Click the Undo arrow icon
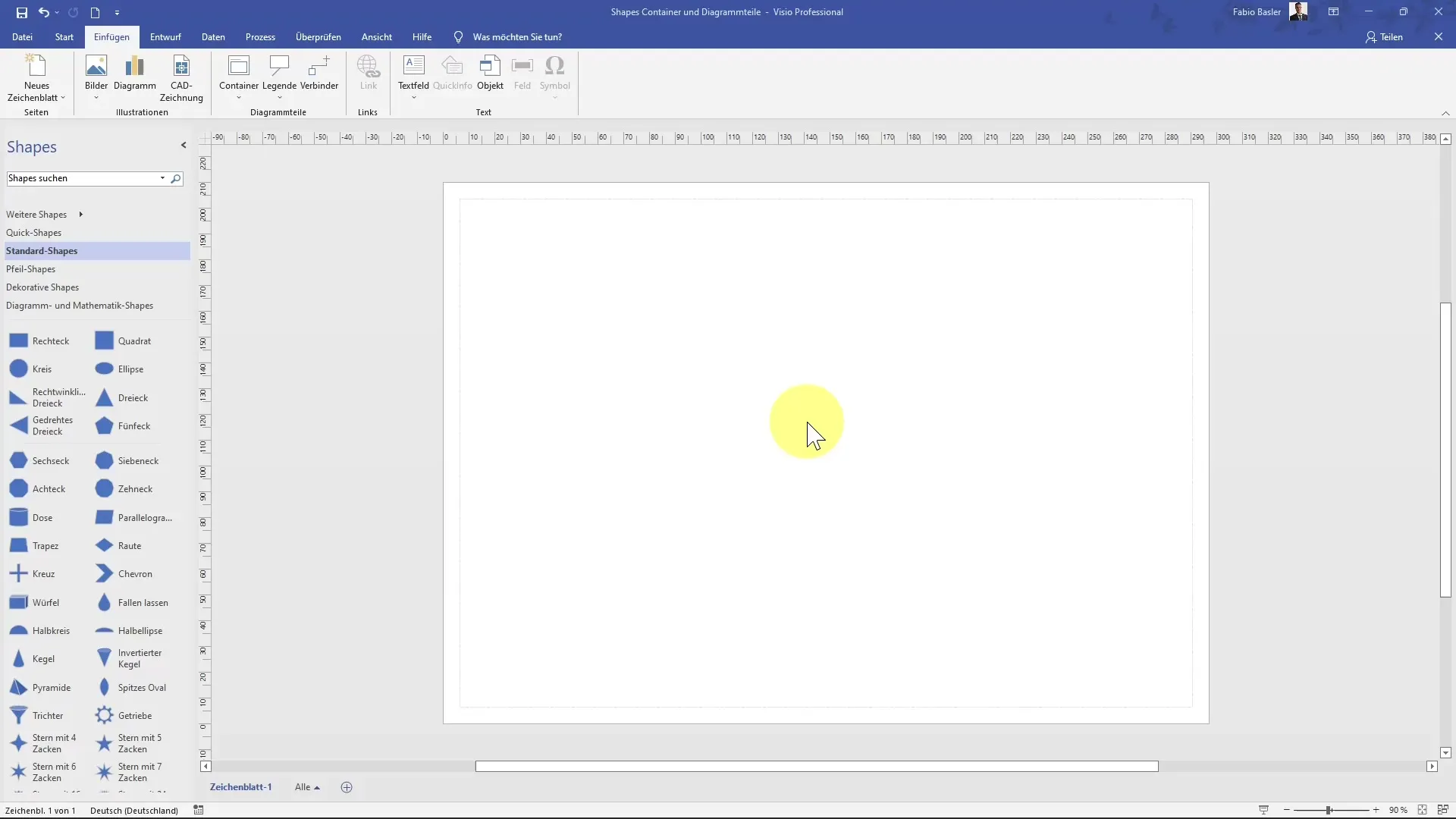 pyautogui.click(x=43, y=12)
